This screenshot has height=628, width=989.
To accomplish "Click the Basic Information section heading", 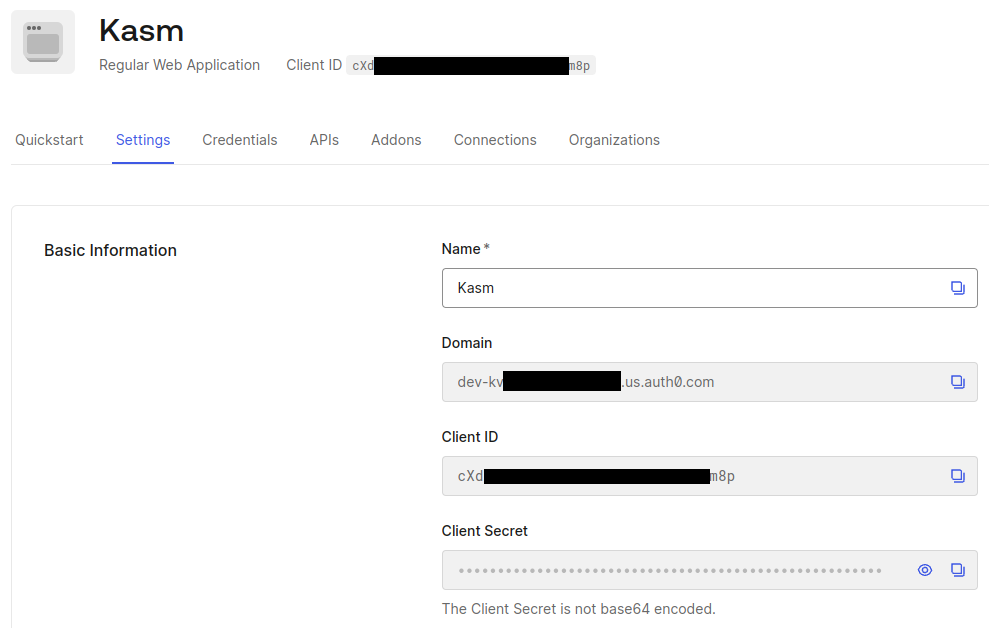I will click(x=110, y=250).
